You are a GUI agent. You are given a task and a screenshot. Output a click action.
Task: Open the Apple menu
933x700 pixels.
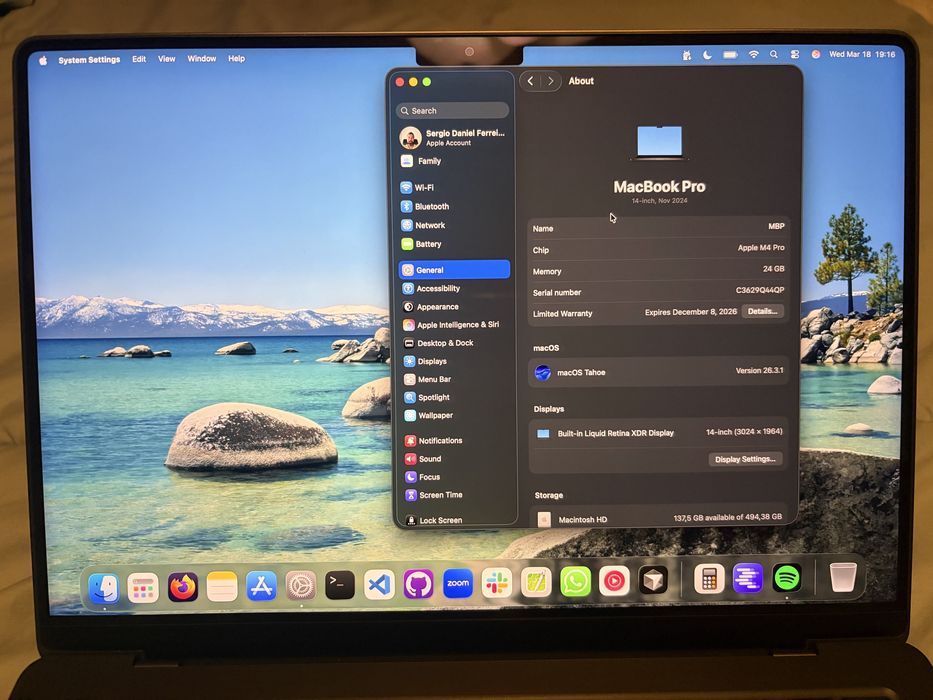[43, 60]
